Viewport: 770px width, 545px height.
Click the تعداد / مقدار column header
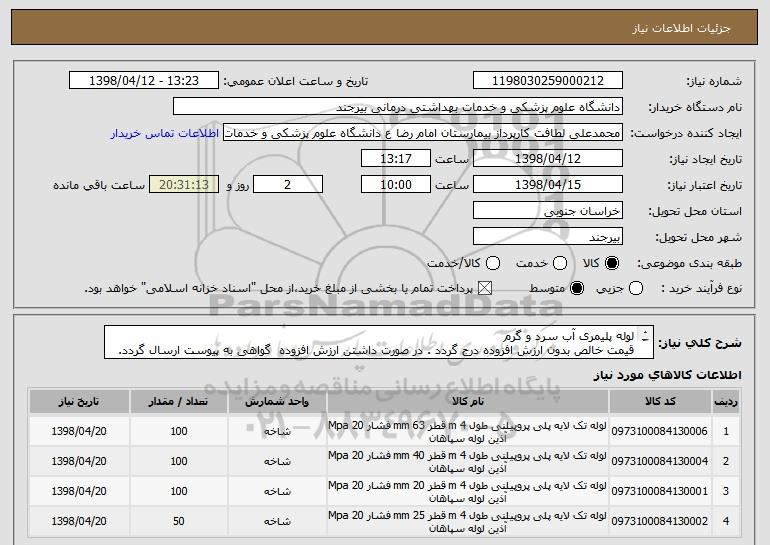[x=179, y=402]
